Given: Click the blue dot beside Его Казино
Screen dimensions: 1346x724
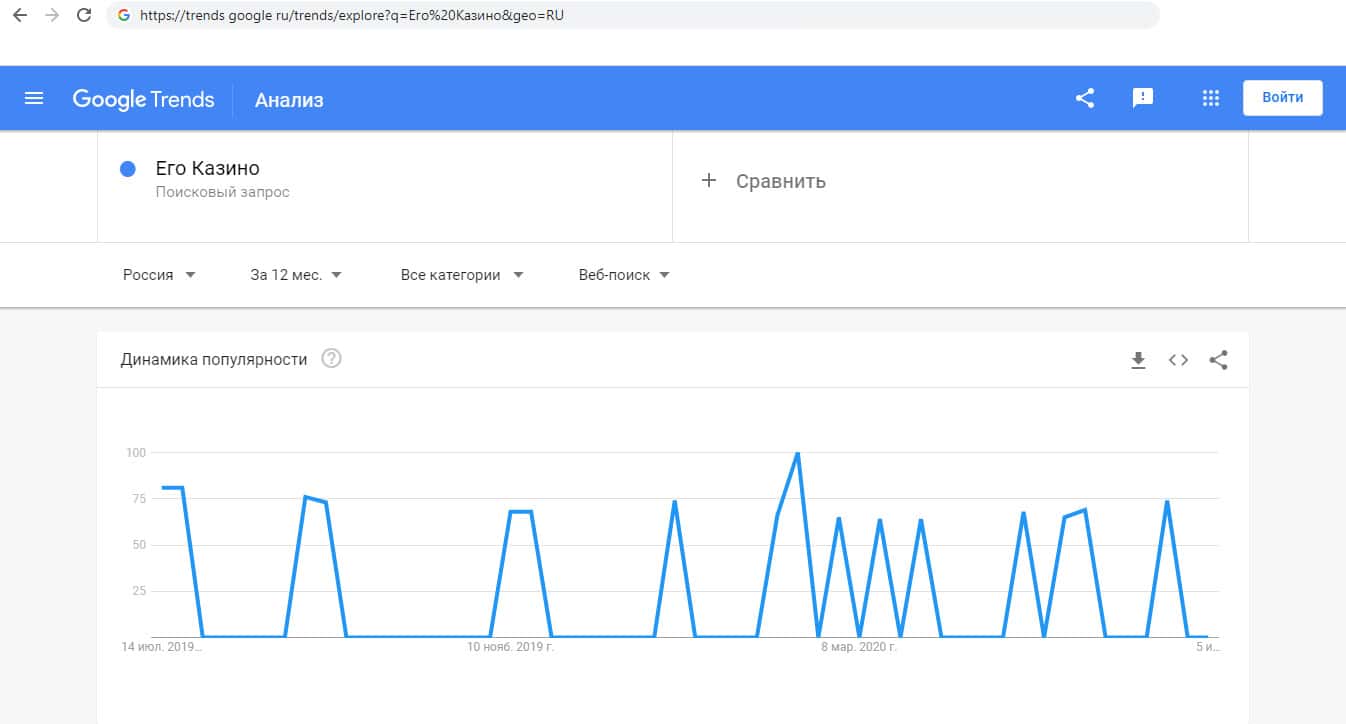Looking at the screenshot, I should [x=128, y=169].
